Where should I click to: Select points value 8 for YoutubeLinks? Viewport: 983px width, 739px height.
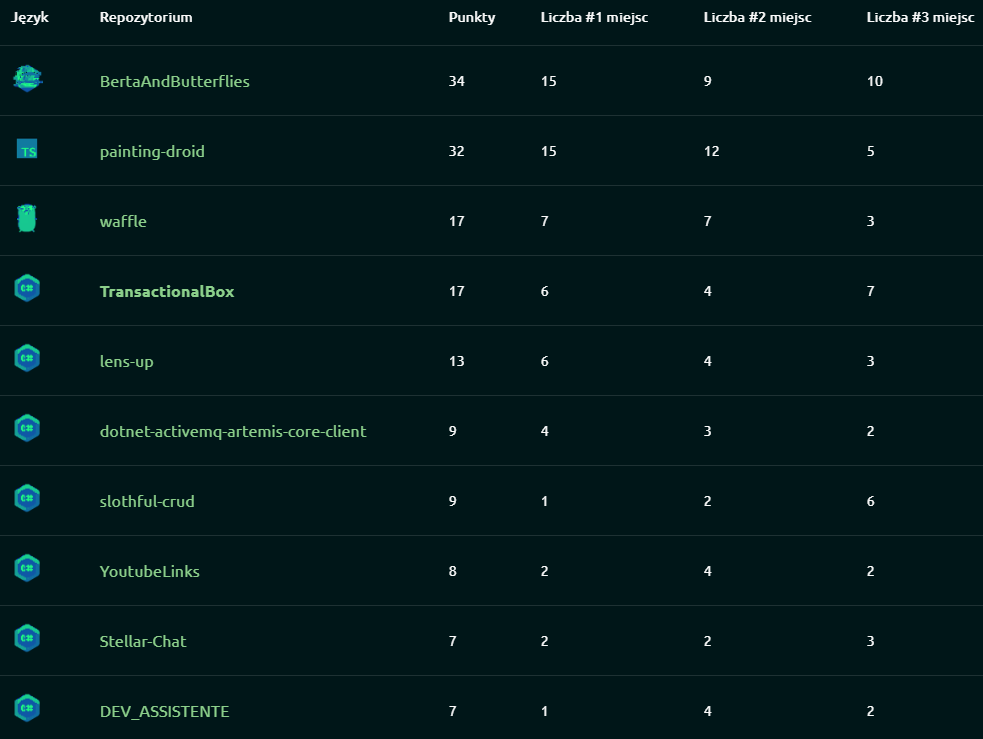(453, 572)
